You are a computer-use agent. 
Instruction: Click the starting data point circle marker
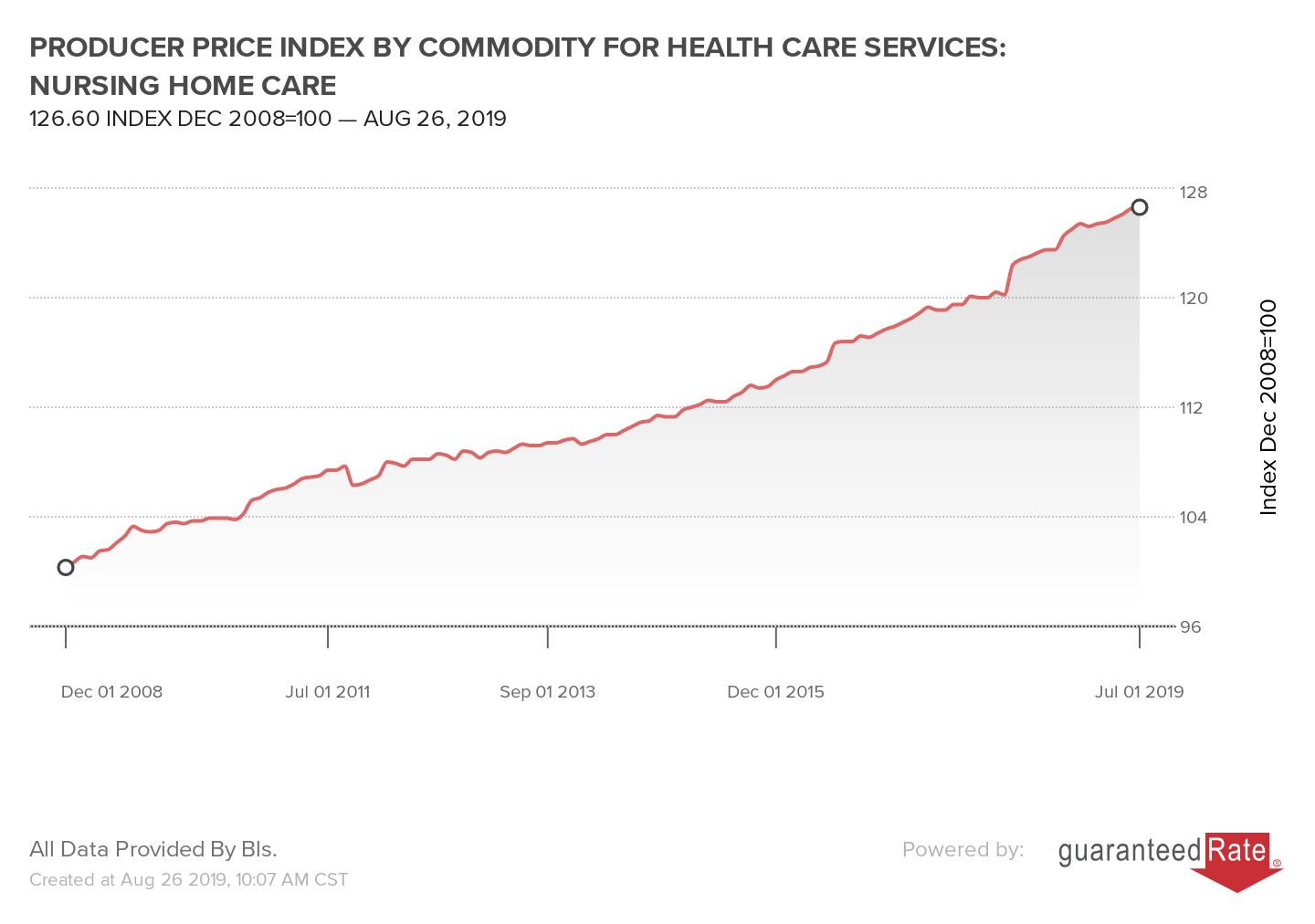coord(66,567)
